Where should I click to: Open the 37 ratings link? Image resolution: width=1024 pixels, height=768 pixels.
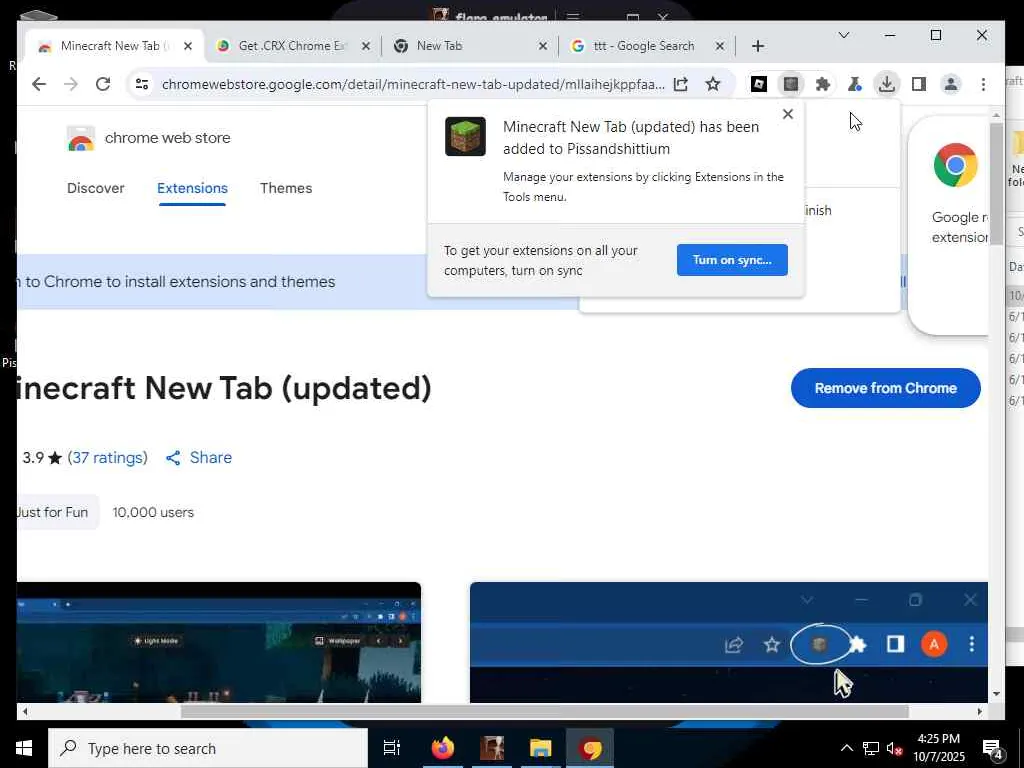(x=108, y=458)
